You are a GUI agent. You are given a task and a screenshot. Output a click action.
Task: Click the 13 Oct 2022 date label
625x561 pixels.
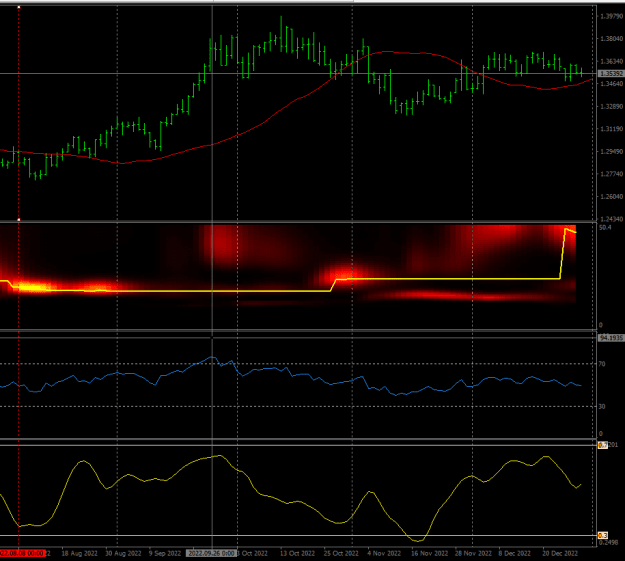point(297,553)
